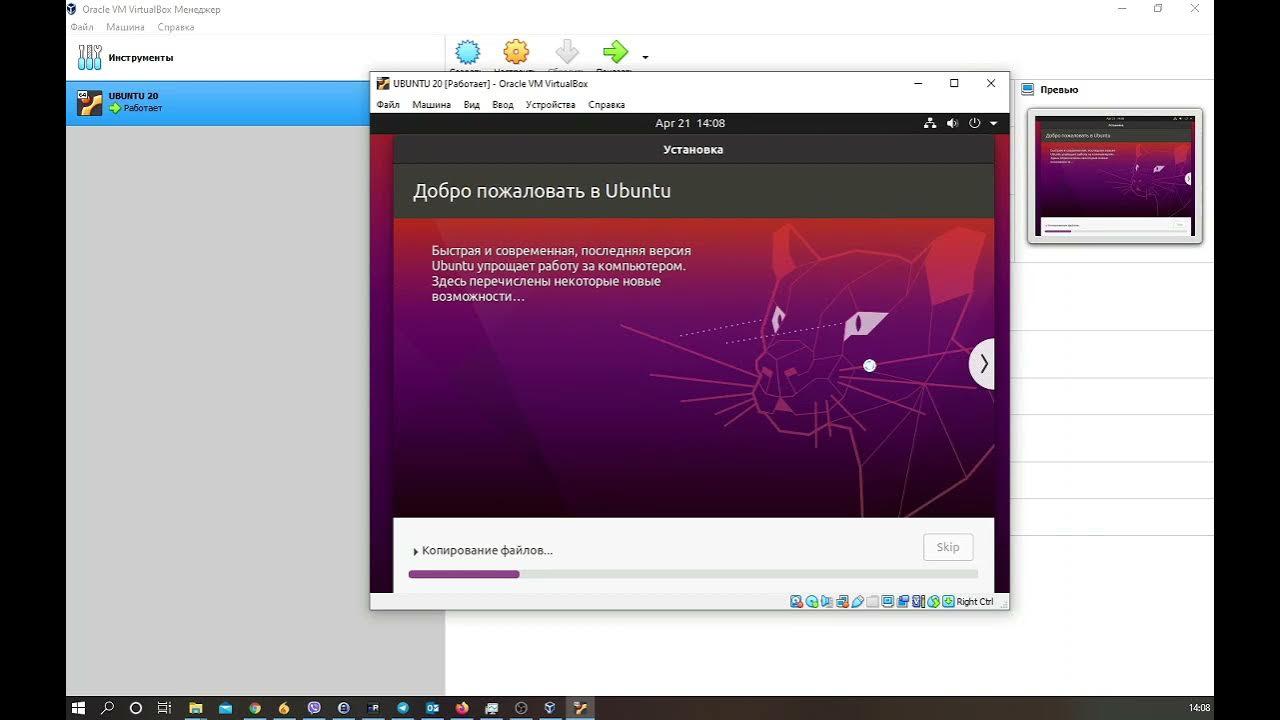
Task: Open Outlook from the taskbar
Action: (432, 708)
